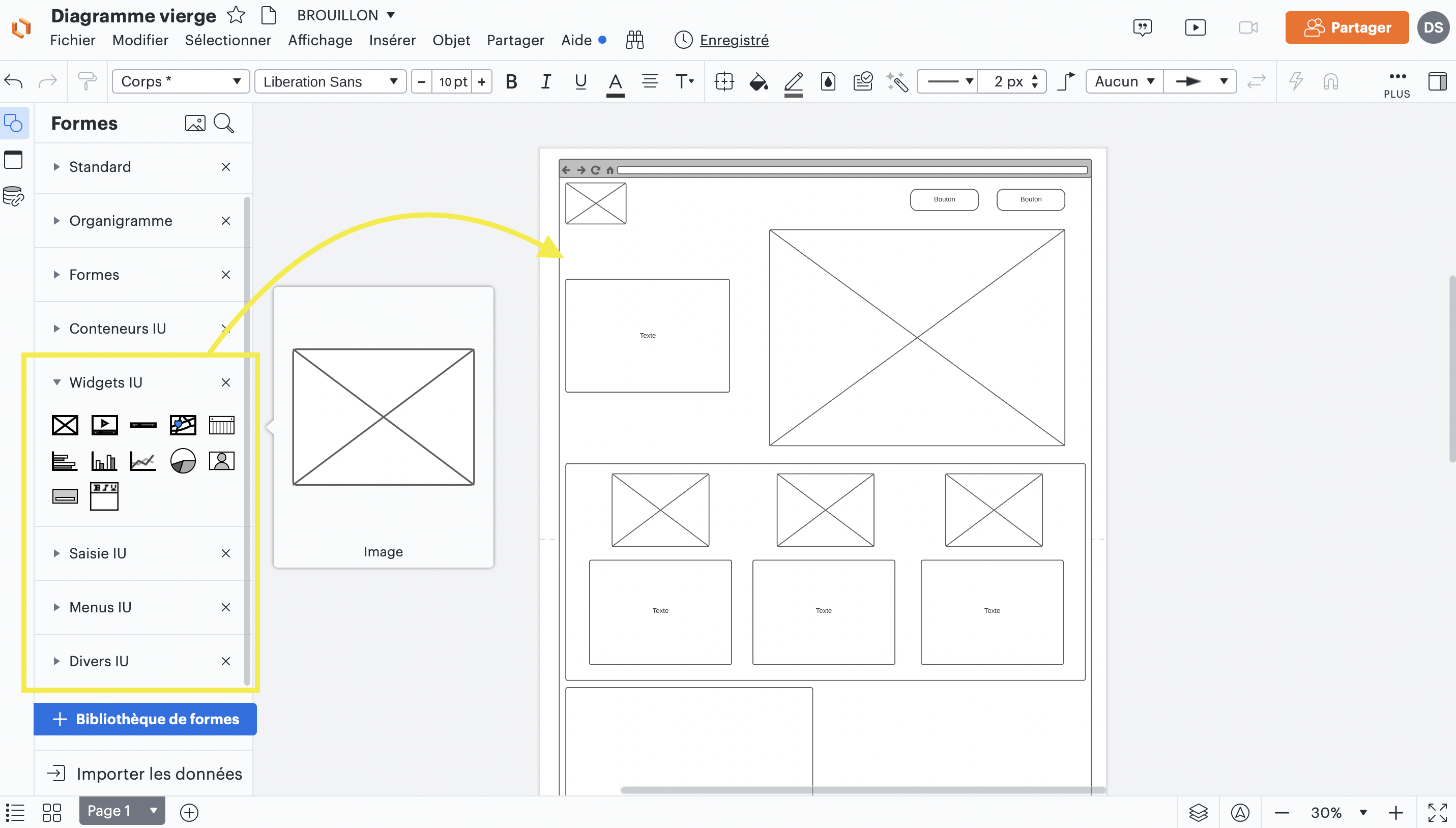Expand the Organigramme shape library

tap(56, 221)
